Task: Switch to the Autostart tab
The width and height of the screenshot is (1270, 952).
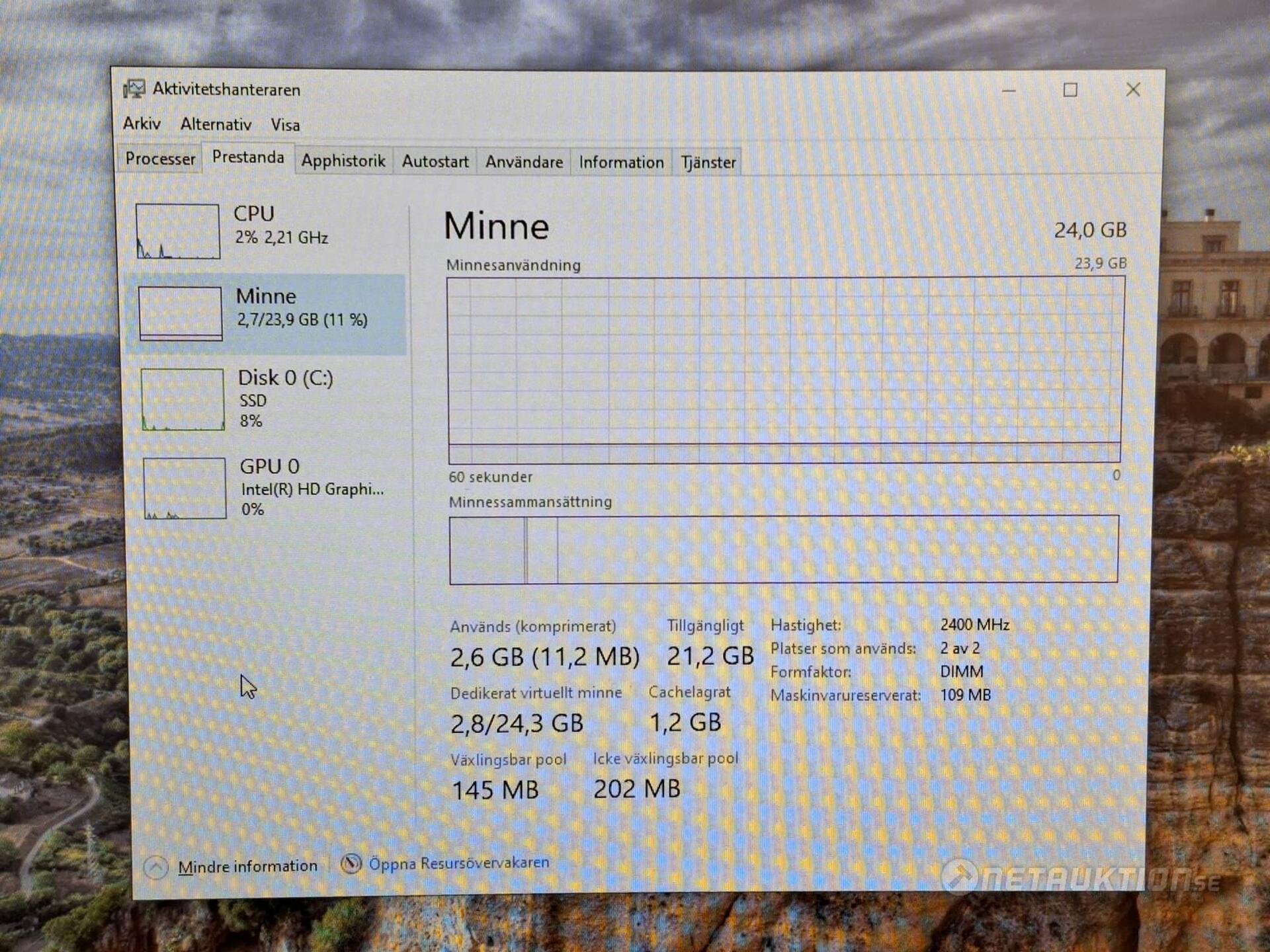Action: coord(435,162)
